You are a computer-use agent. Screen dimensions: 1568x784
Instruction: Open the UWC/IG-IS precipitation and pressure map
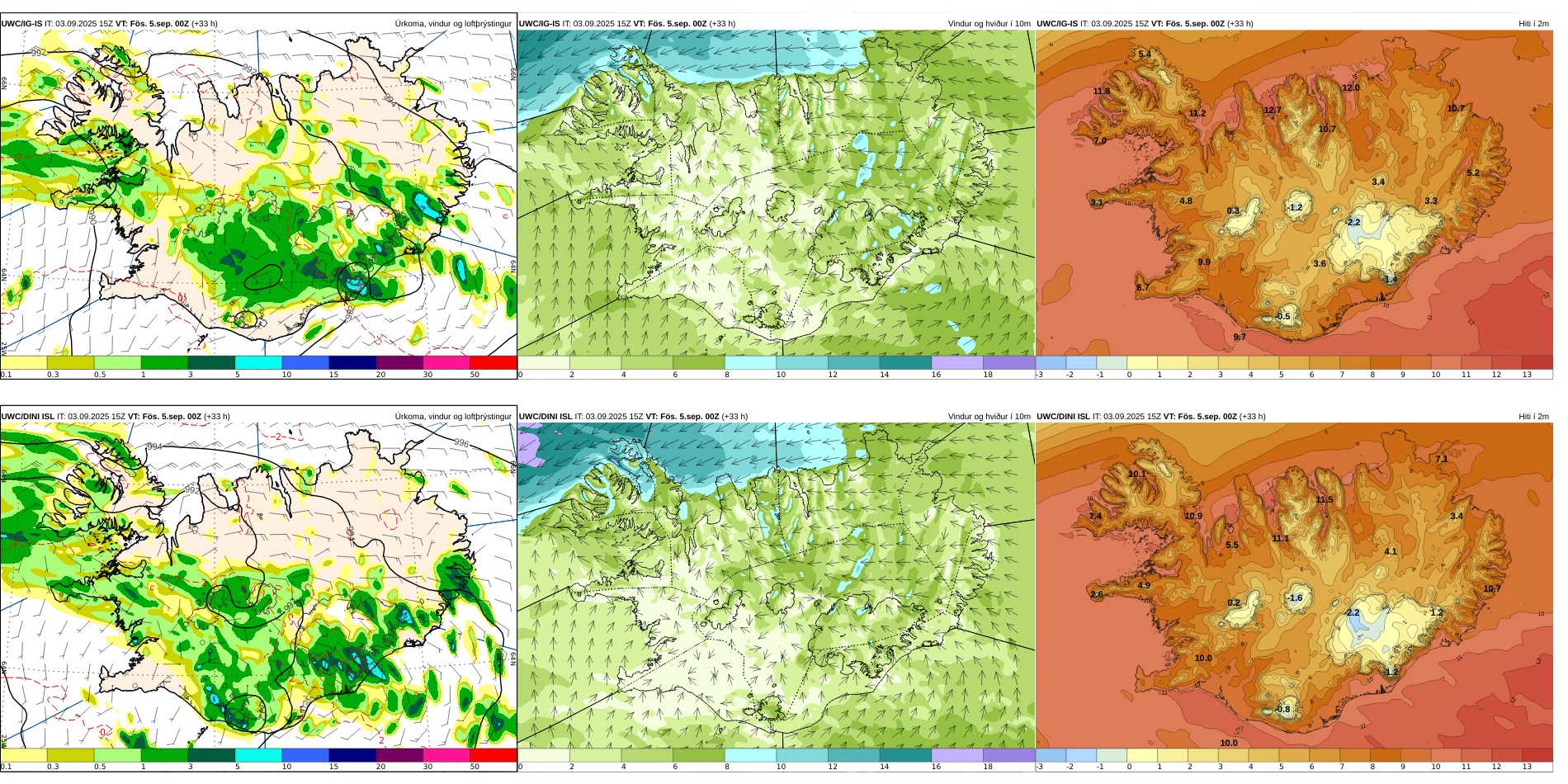click(x=258, y=192)
